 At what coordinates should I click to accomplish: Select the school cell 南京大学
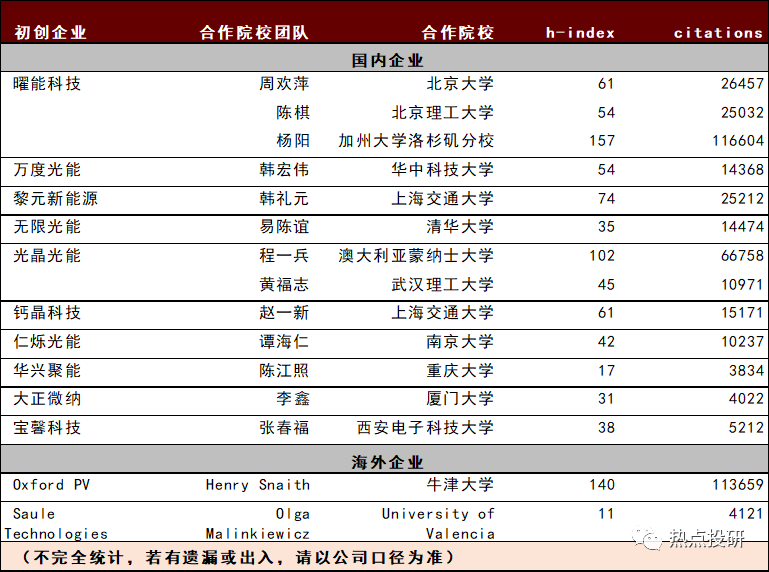tap(460, 341)
